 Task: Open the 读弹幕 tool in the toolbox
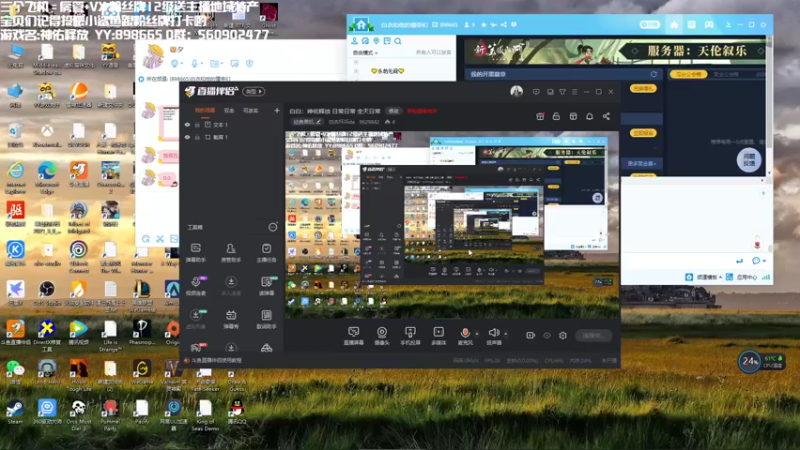point(266,286)
